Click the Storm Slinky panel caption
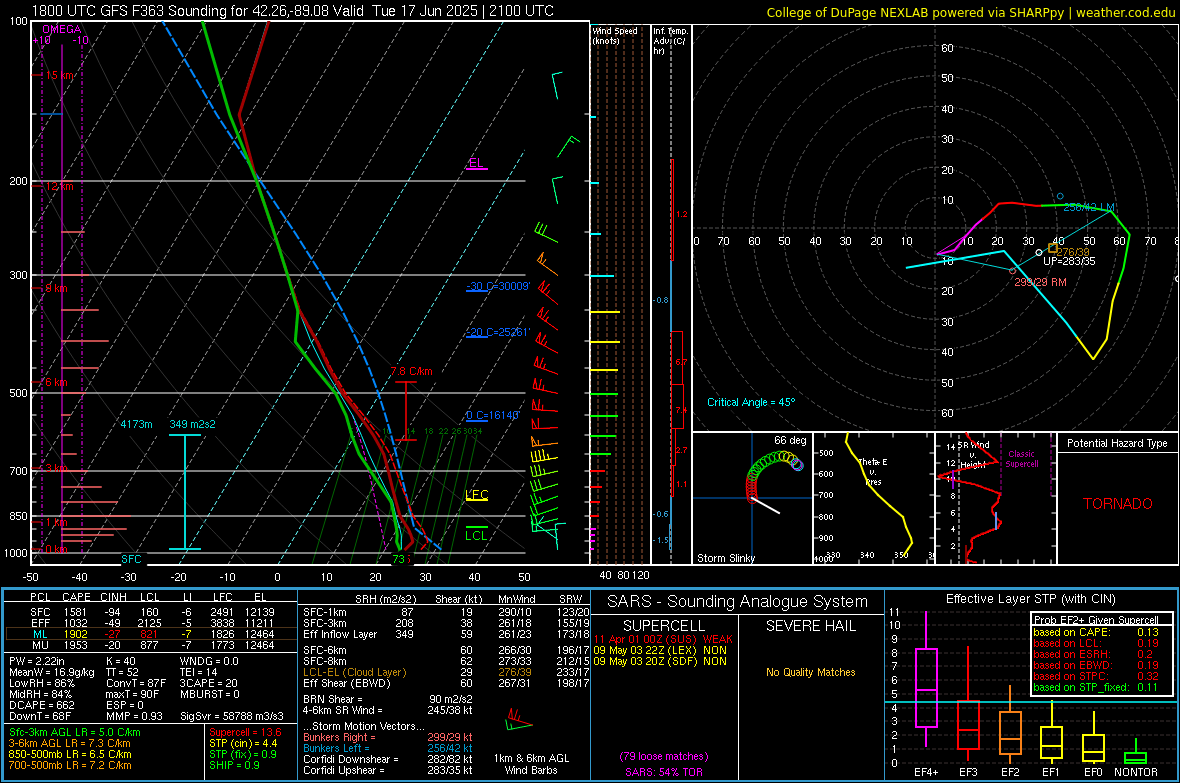 click(725, 558)
